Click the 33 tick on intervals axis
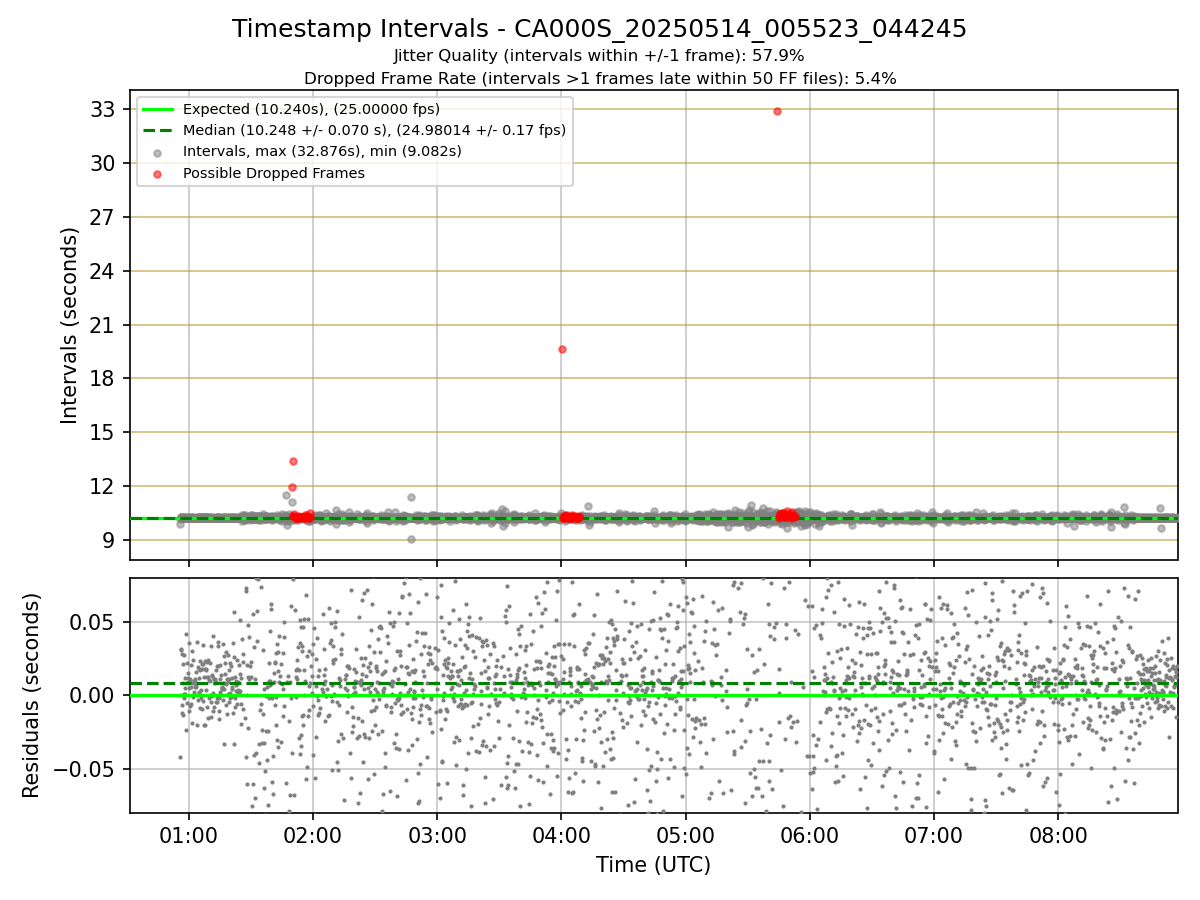The height and width of the screenshot is (900, 1200). [103, 109]
